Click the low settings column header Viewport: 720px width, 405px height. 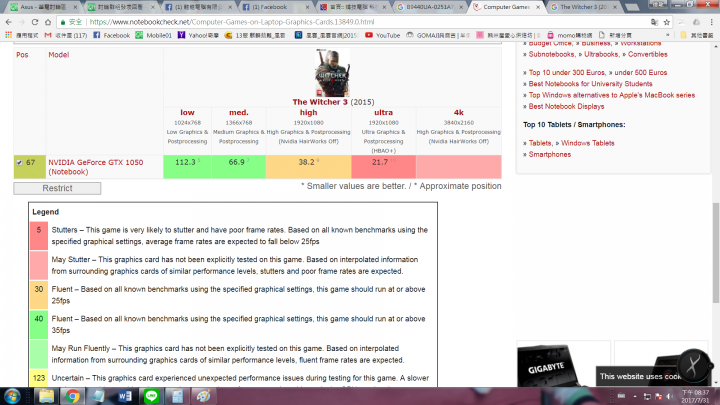[x=187, y=112]
